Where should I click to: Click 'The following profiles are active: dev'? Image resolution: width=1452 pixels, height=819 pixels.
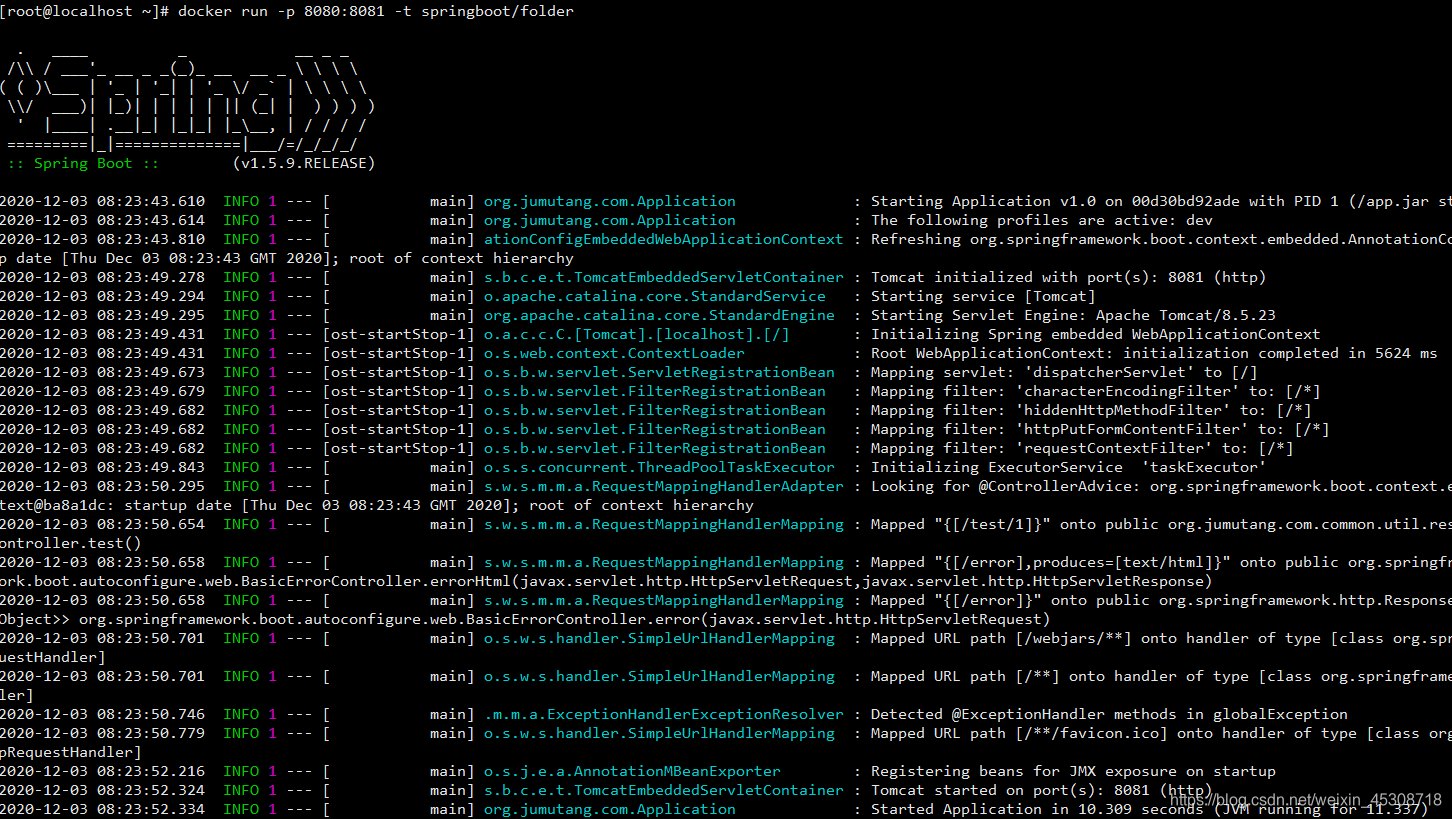click(1042, 220)
